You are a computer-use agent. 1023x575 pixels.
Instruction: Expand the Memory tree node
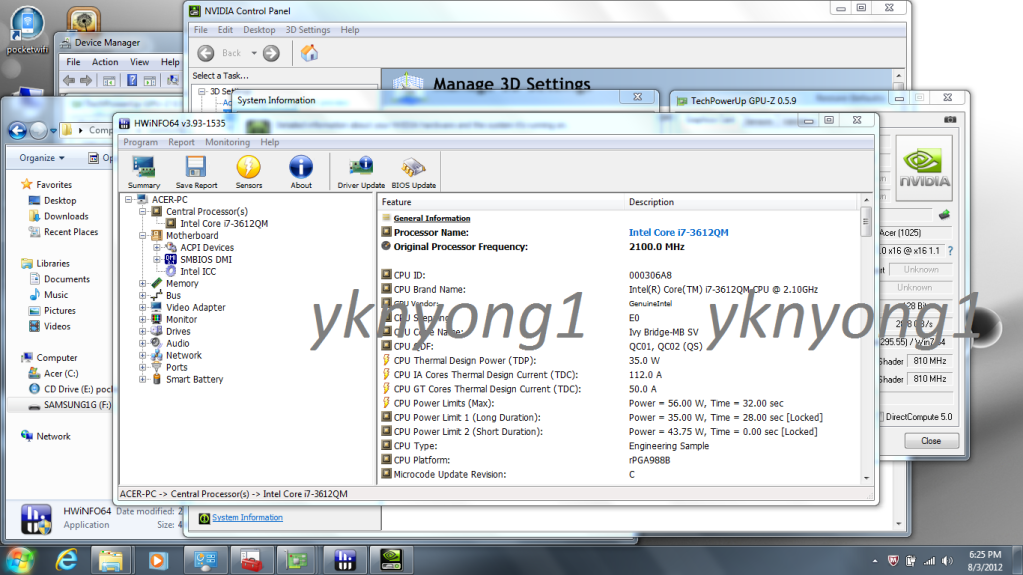(142, 283)
